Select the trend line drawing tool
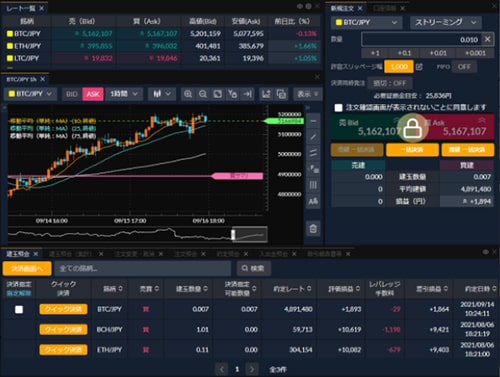Viewport: 500px width, 377px height. (313, 137)
